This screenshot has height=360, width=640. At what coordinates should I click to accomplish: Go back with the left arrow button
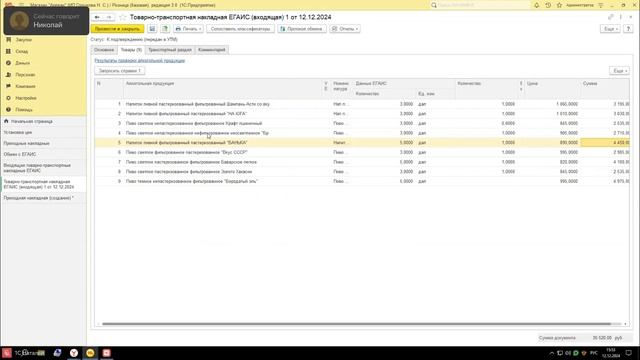[x=97, y=17]
